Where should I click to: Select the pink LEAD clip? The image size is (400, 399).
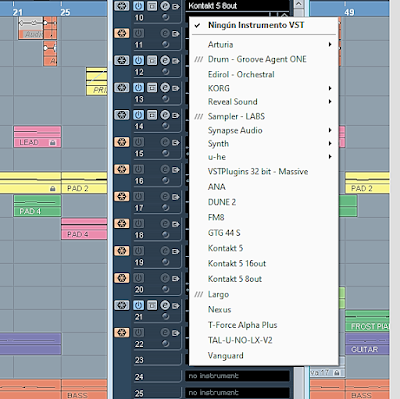[37, 137]
